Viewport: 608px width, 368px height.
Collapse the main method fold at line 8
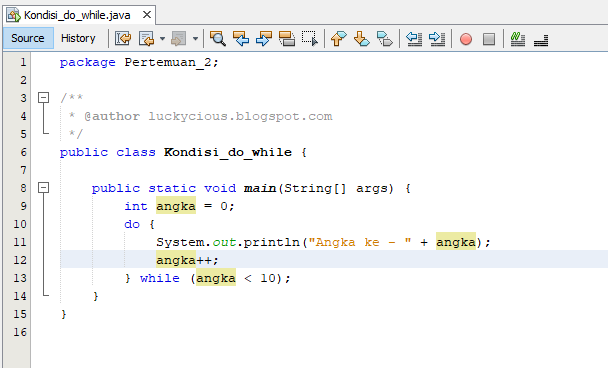tap(43, 188)
